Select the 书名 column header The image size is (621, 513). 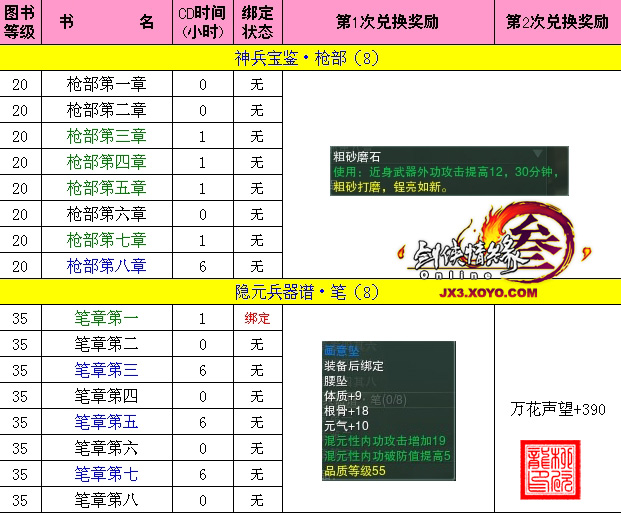[x=106, y=21]
